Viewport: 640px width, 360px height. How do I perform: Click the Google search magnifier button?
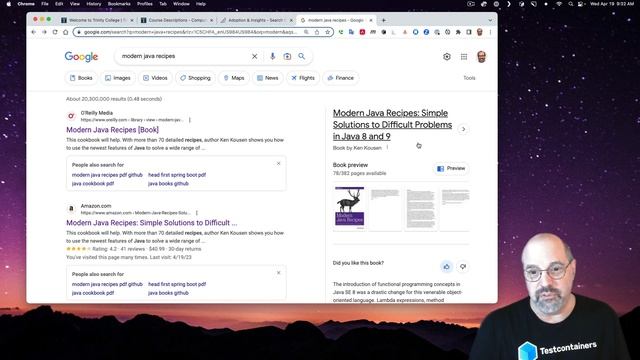tap(302, 56)
